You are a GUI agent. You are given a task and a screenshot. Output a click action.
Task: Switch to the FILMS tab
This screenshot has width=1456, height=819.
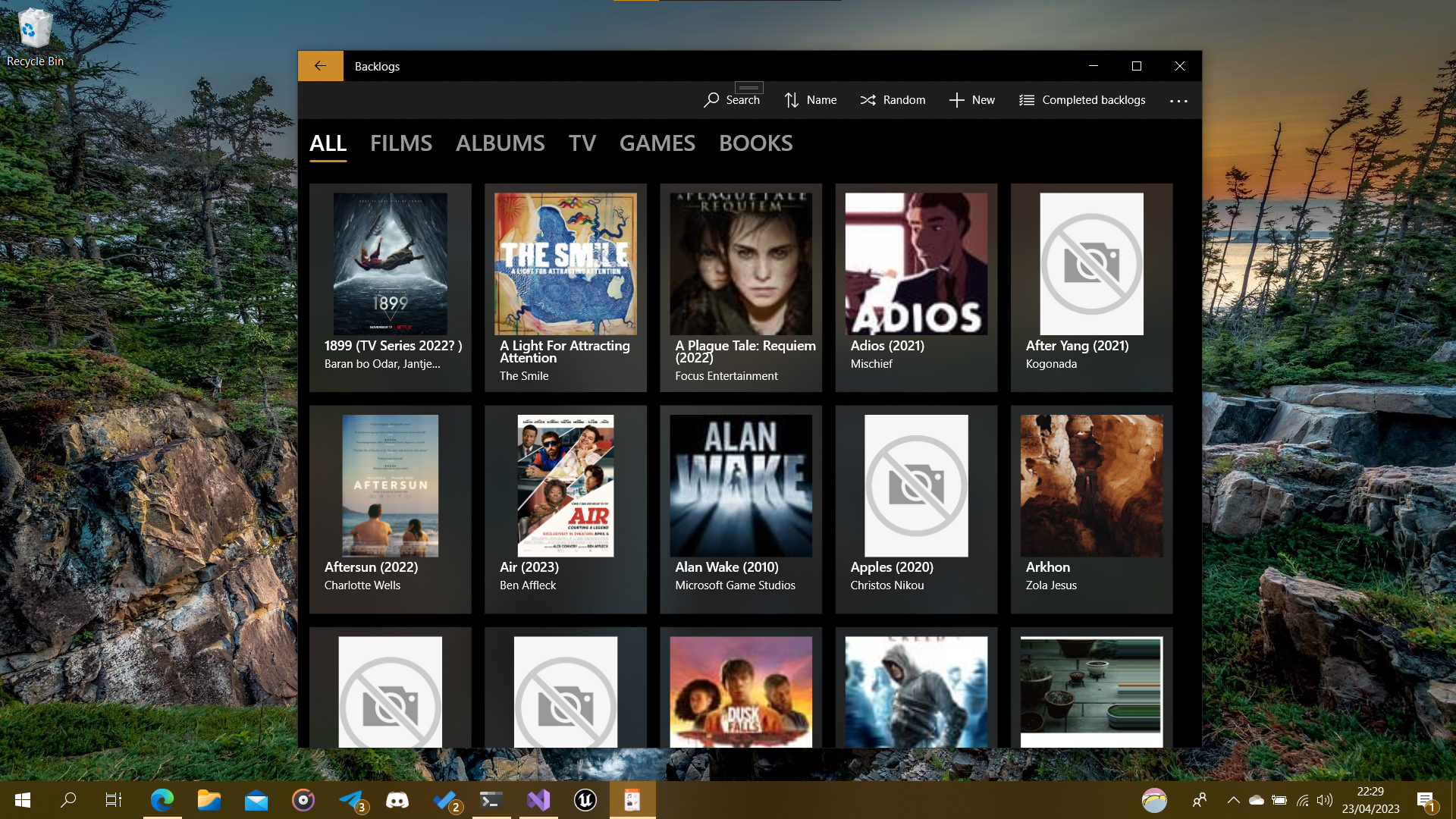pos(400,143)
